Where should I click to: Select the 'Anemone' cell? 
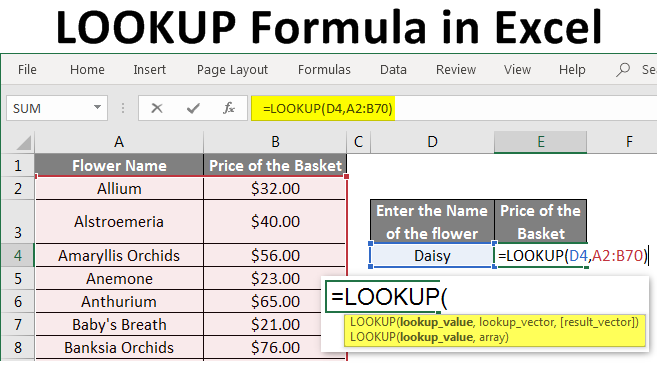pyautogui.click(x=119, y=279)
